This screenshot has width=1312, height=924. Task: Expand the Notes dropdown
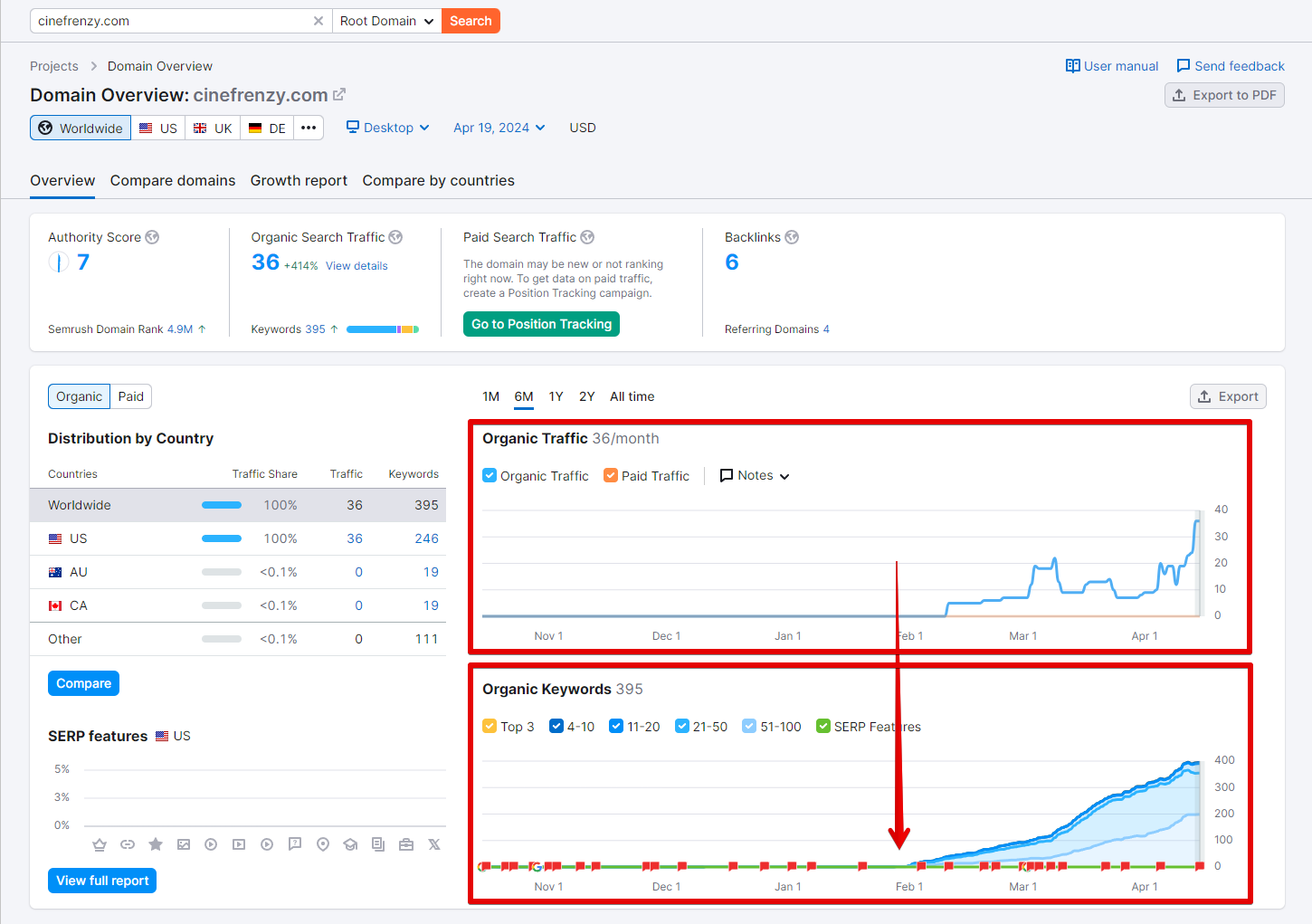(x=755, y=475)
